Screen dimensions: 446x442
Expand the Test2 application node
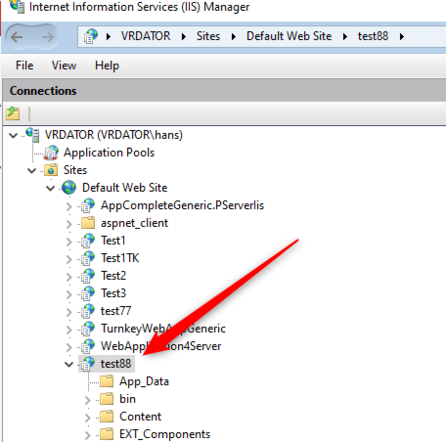[x=69, y=277]
